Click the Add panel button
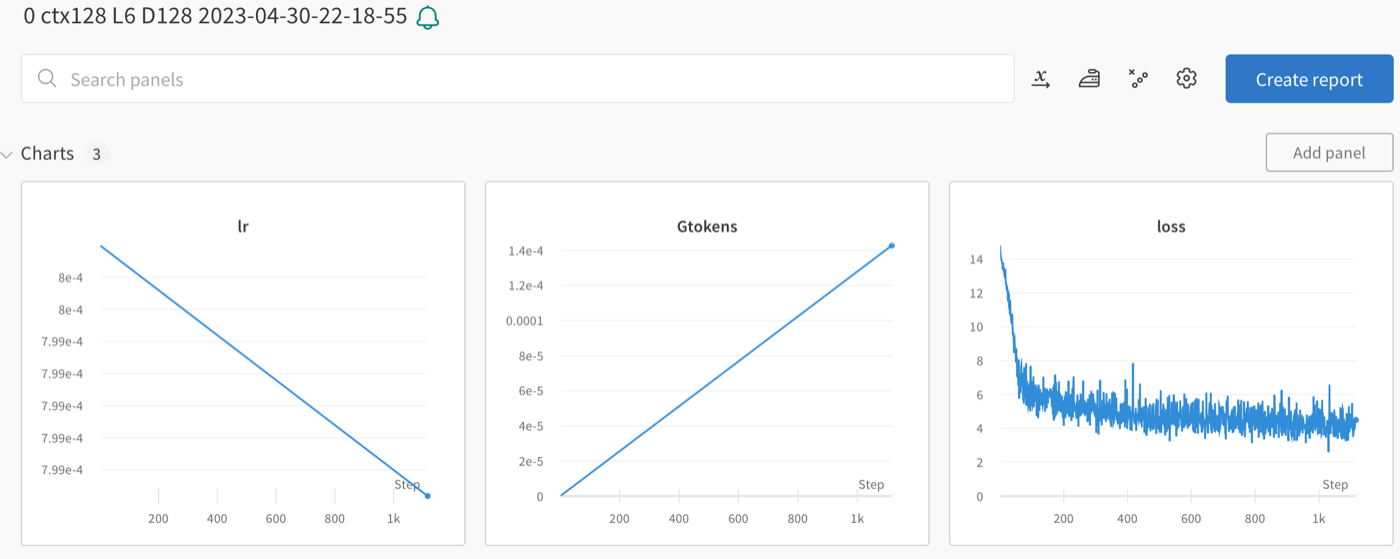This screenshot has height=559, width=1400. click(1329, 153)
